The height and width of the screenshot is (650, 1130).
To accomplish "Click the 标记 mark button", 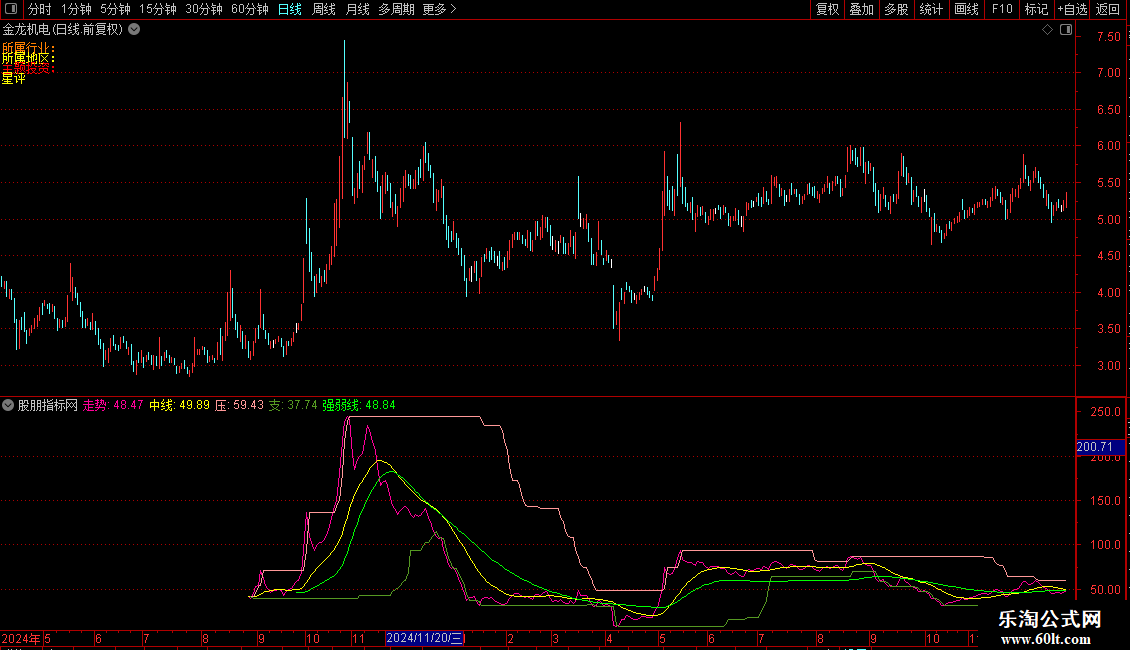I will point(1036,9).
